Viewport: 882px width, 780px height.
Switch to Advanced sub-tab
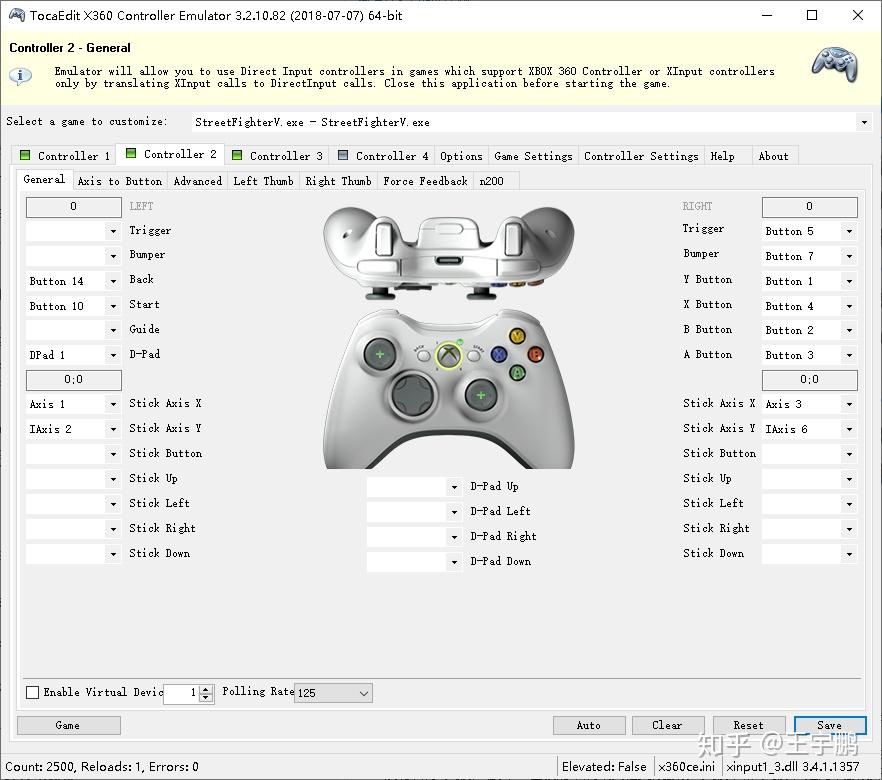click(197, 181)
